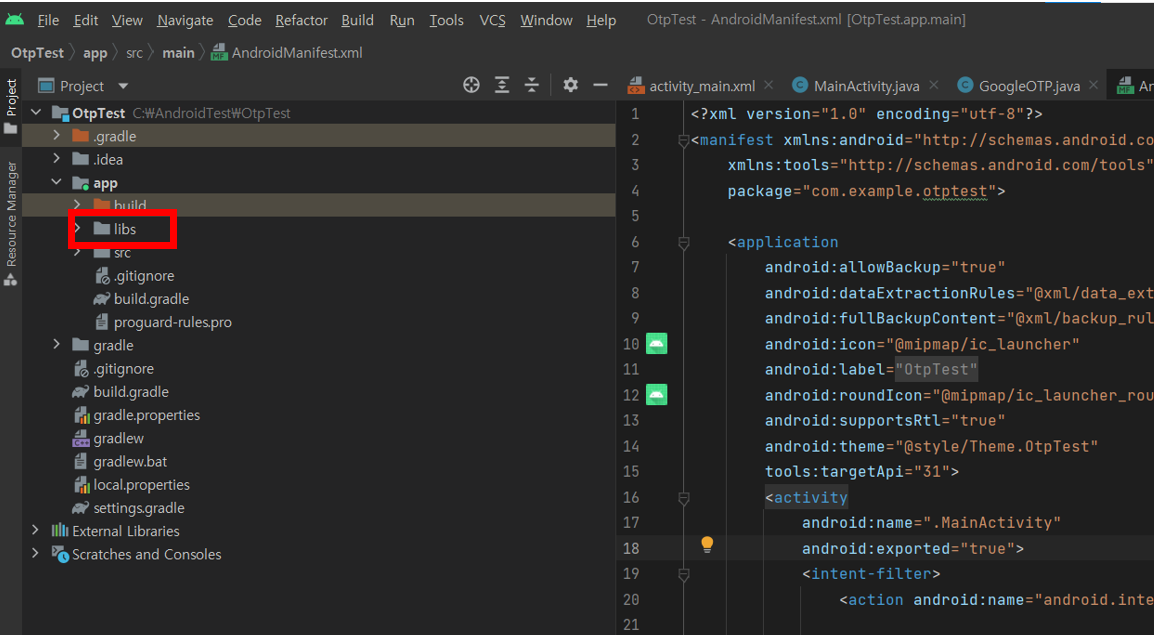Image resolution: width=1154 pixels, height=635 pixels.
Task: Click src breadcrumb in navigation bar
Action: point(134,53)
